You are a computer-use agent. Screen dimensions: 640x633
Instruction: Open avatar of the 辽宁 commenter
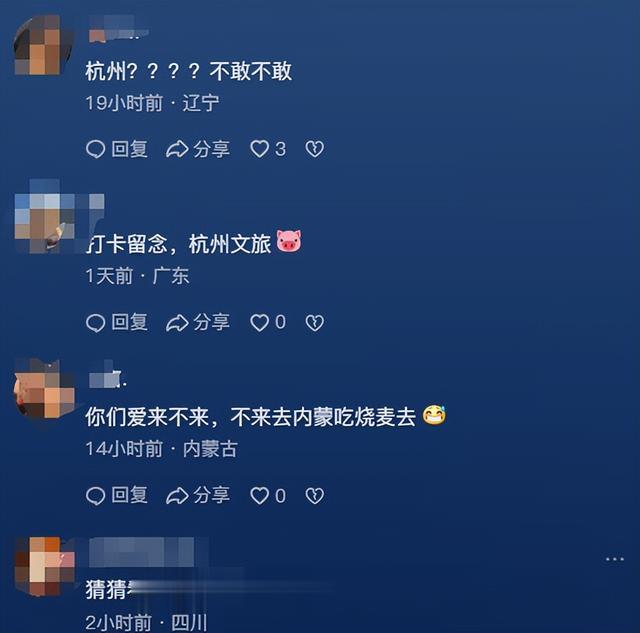coord(44,45)
